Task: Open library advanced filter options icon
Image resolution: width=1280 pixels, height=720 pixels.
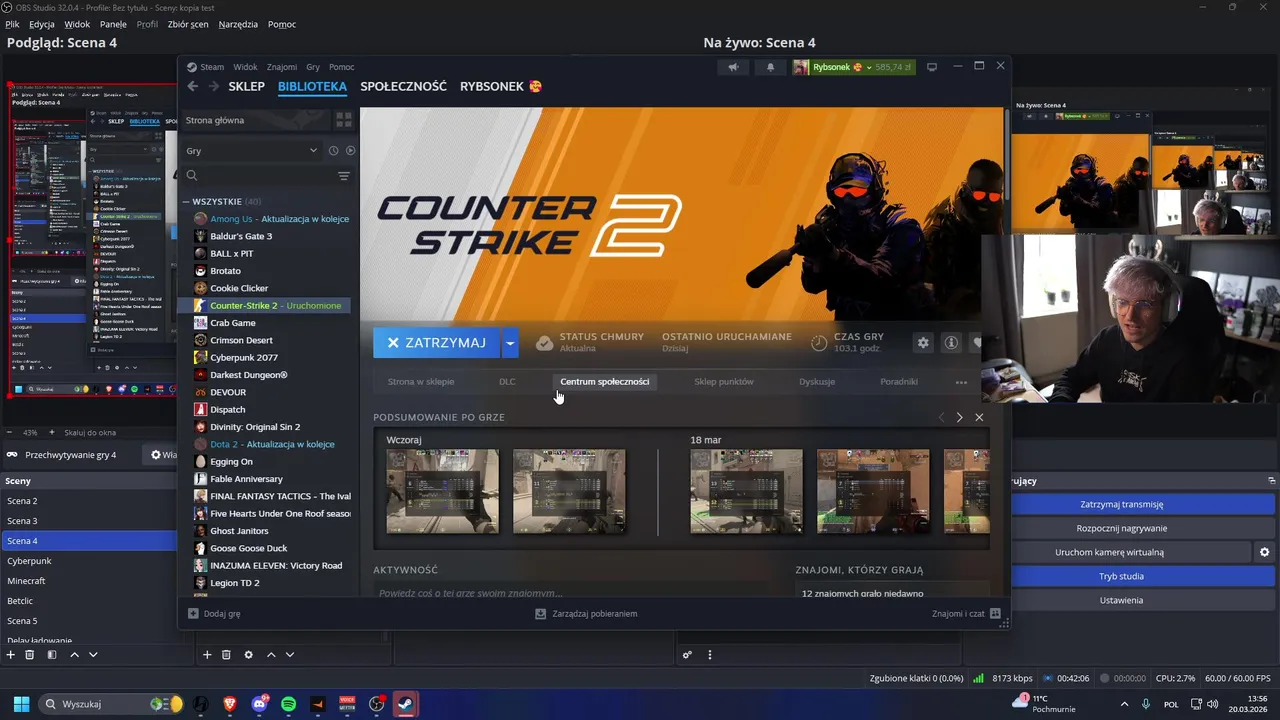Action: [344, 176]
